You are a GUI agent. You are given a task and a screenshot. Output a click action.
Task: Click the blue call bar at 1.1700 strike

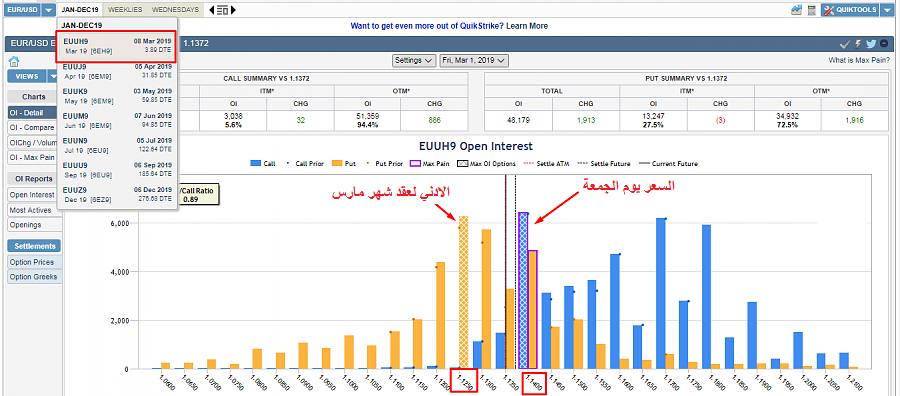point(661,293)
